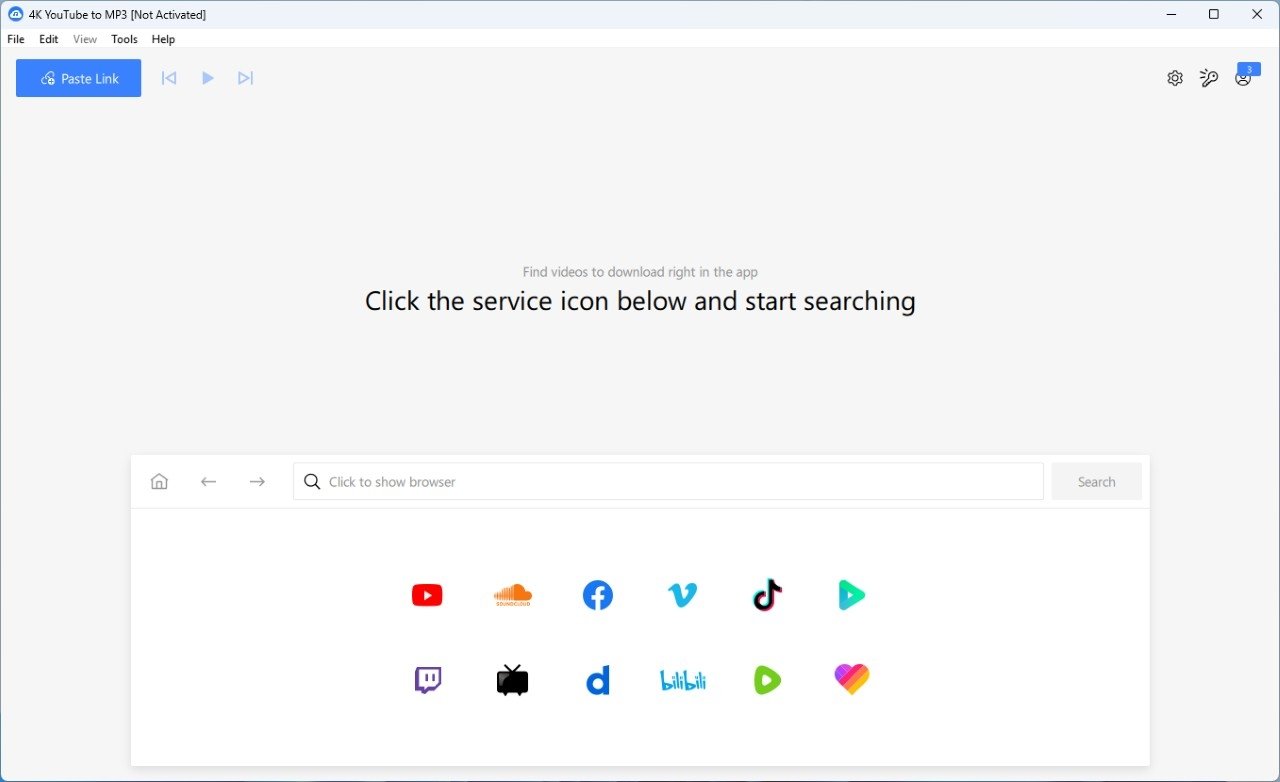Close the application window
This screenshot has height=782, width=1280.
[1257, 14]
